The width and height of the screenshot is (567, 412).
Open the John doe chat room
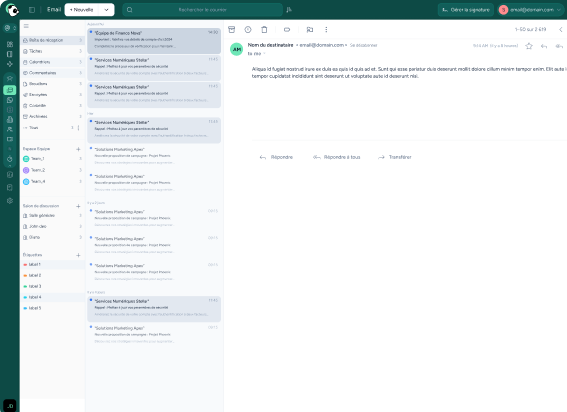point(52,226)
